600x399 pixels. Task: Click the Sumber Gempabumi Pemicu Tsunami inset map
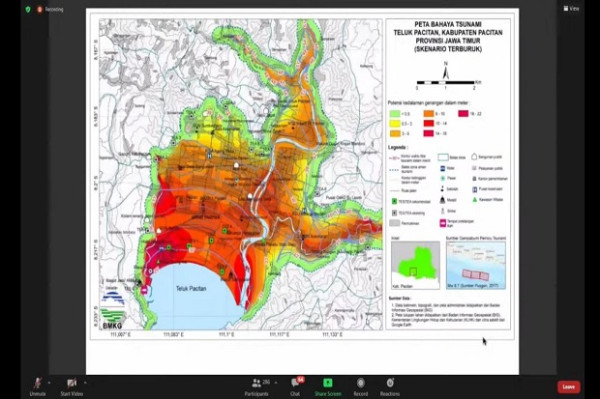click(476, 265)
